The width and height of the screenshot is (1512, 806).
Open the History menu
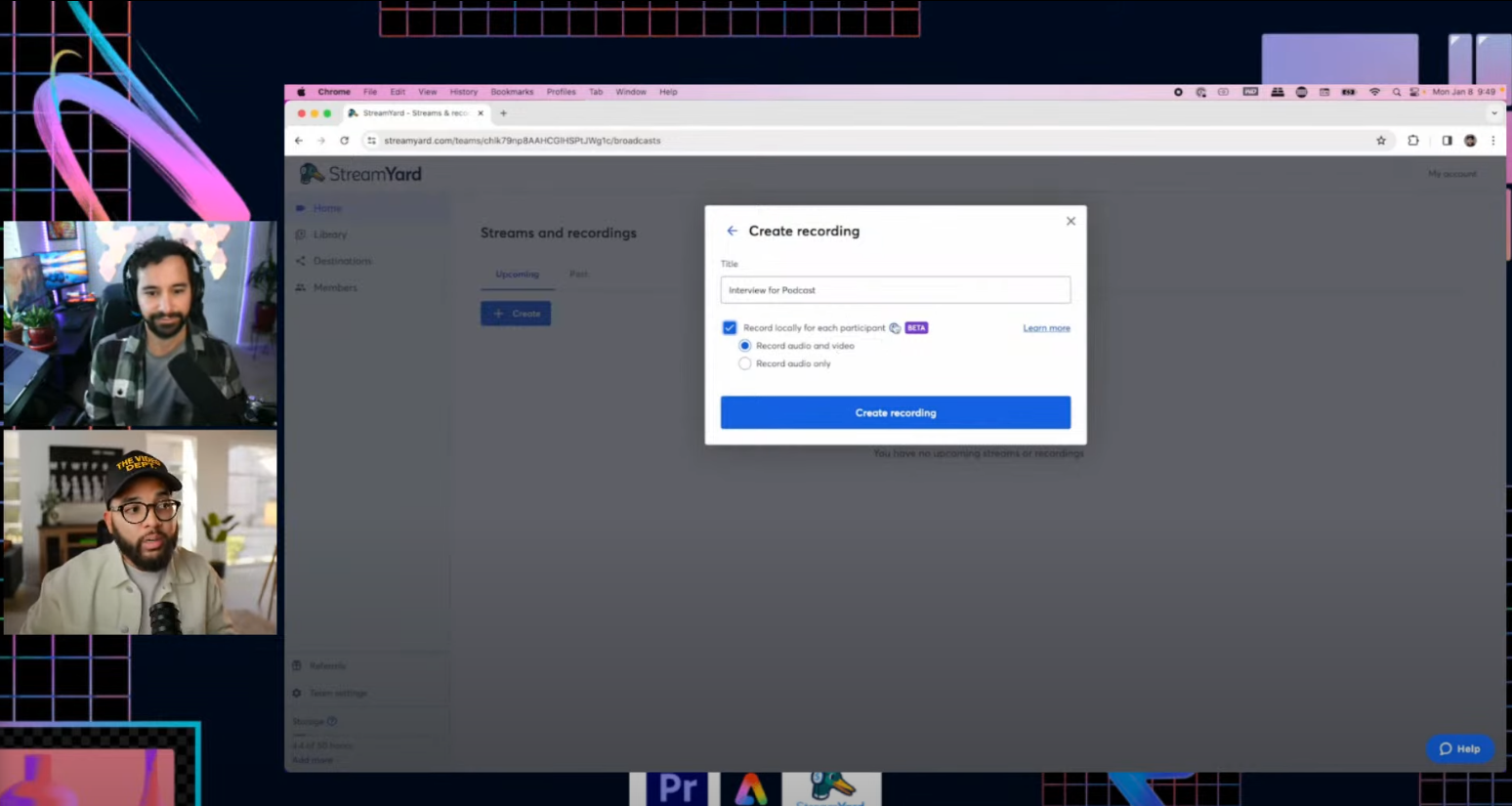(464, 92)
